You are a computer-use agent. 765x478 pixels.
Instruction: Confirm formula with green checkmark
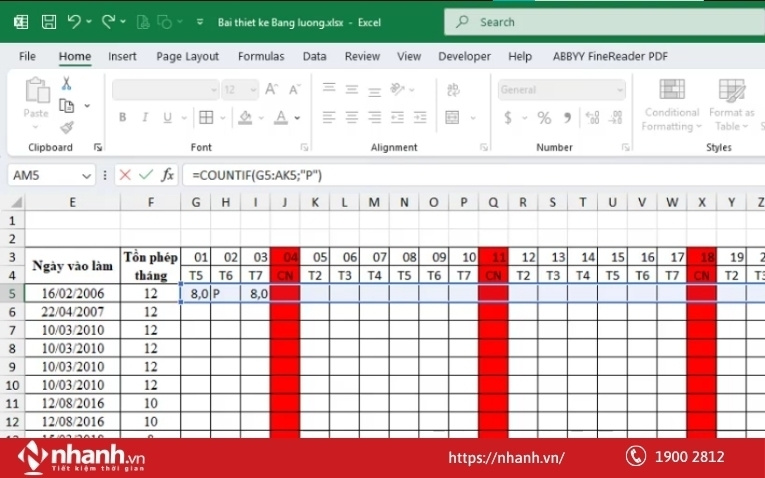[x=146, y=175]
